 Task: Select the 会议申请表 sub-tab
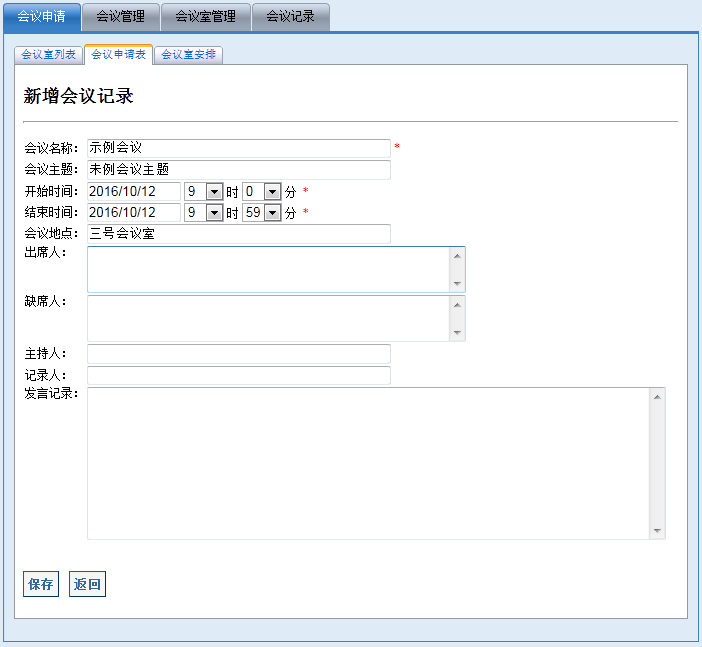(119, 55)
